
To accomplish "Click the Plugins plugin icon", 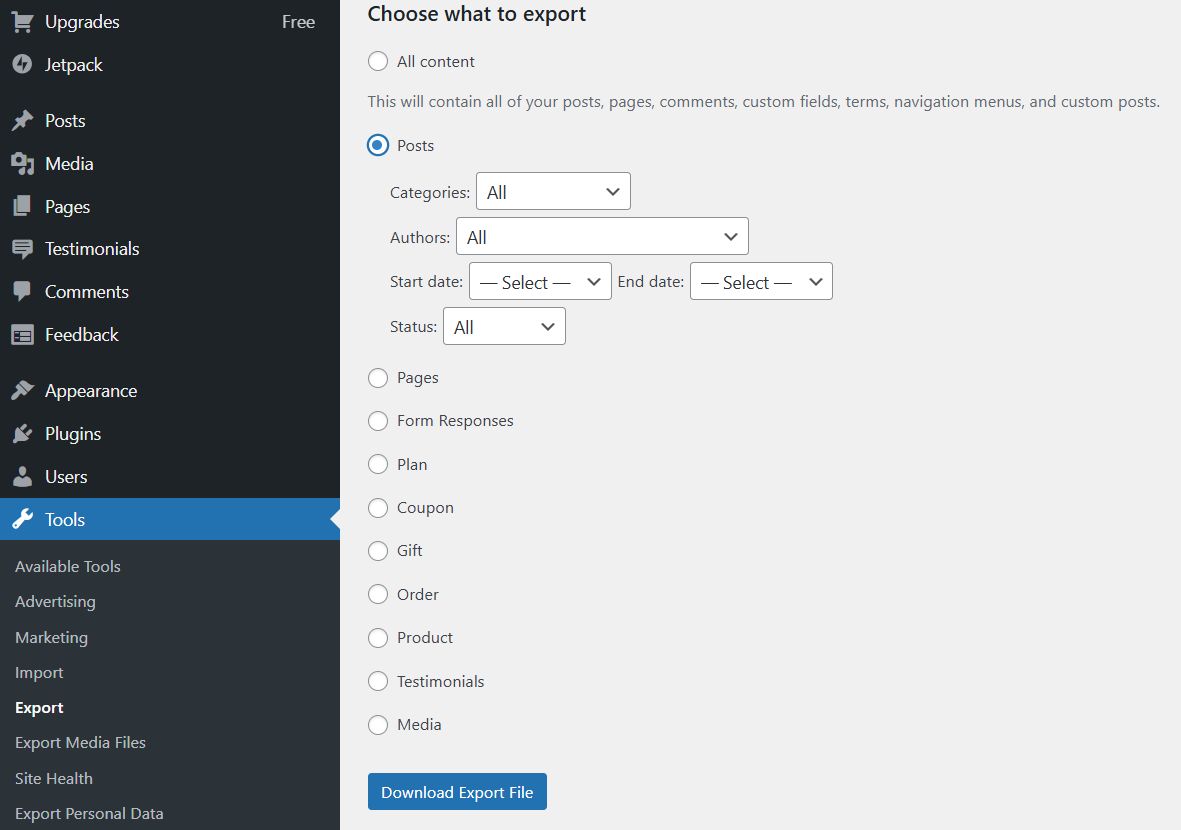I will point(22,433).
